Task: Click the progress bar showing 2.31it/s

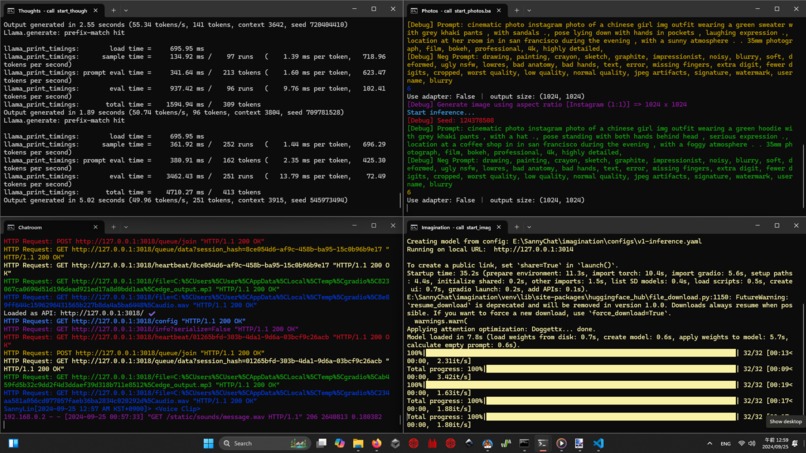Action: point(581,353)
